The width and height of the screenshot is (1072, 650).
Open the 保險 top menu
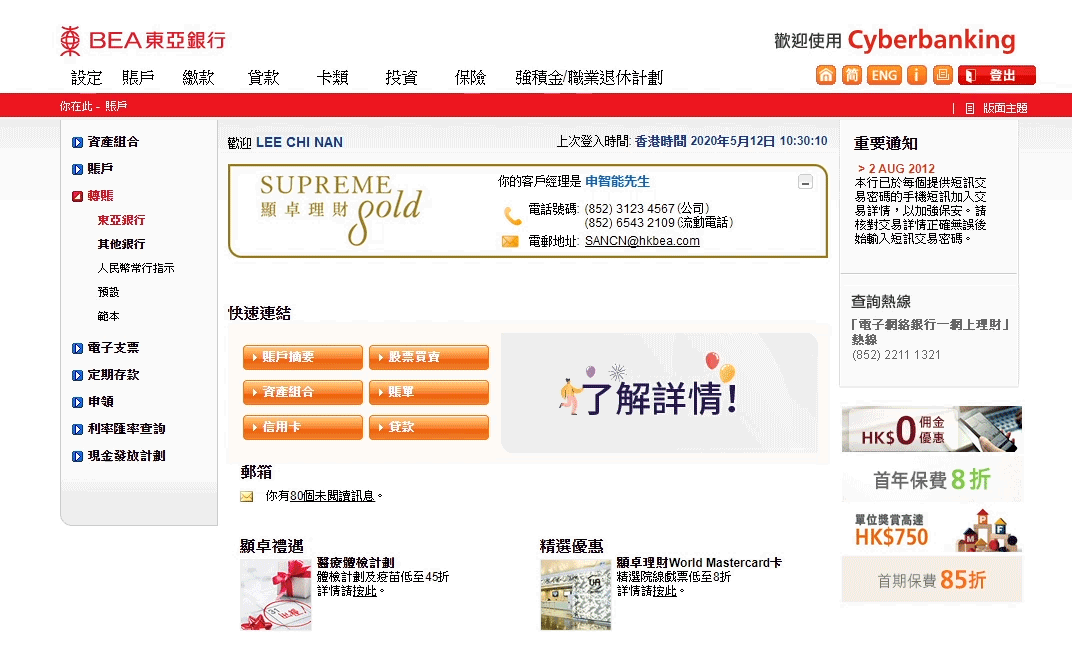pyautogui.click(x=470, y=78)
